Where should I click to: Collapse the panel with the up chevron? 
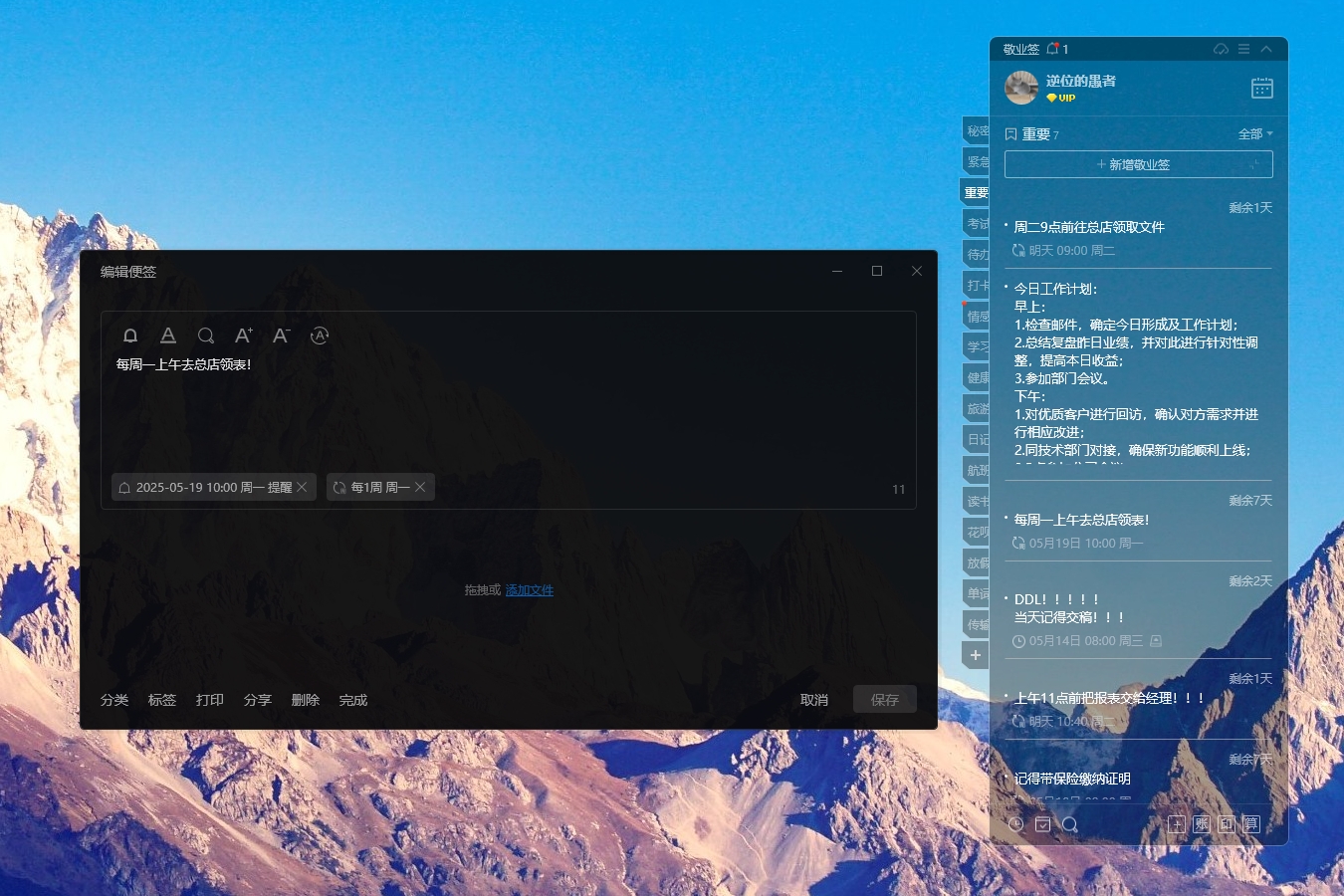[x=1266, y=49]
